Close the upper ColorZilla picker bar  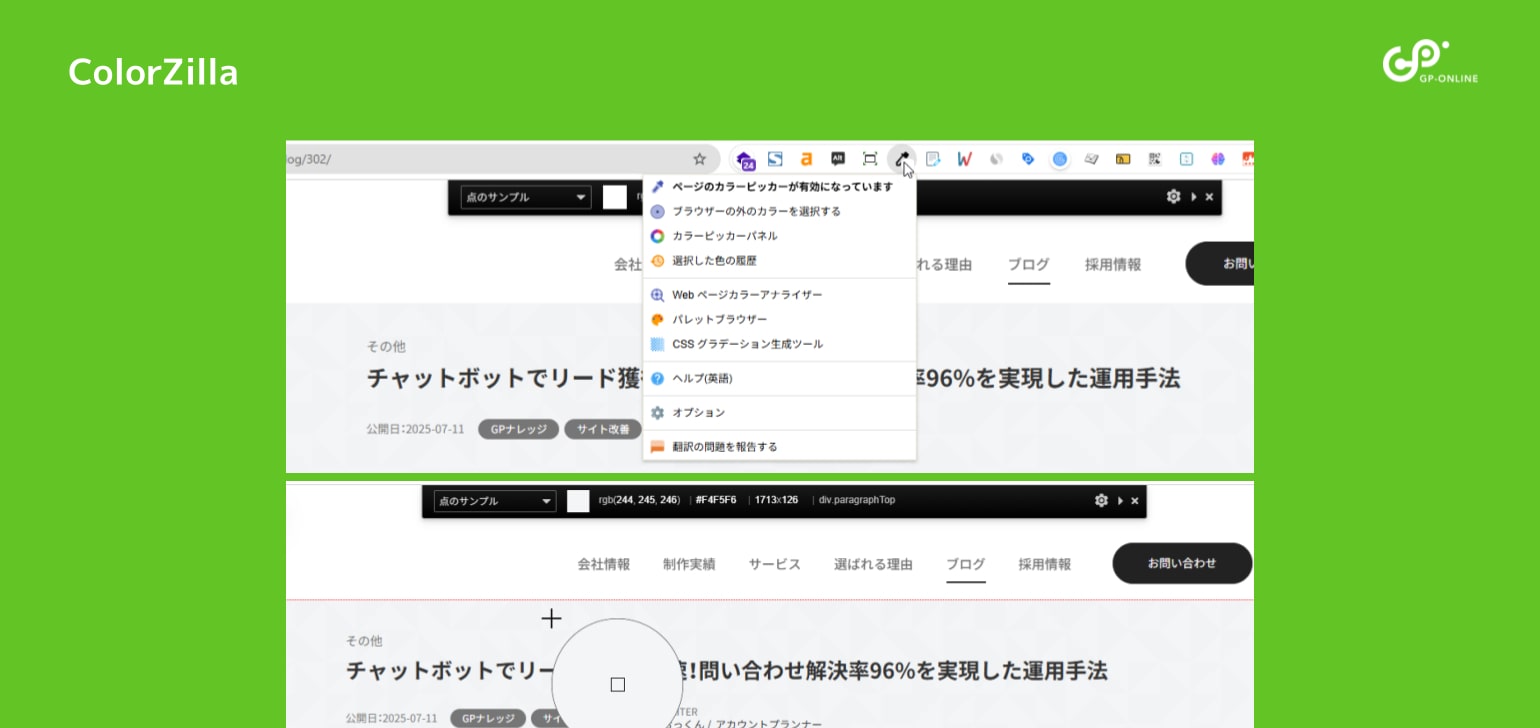1209,197
